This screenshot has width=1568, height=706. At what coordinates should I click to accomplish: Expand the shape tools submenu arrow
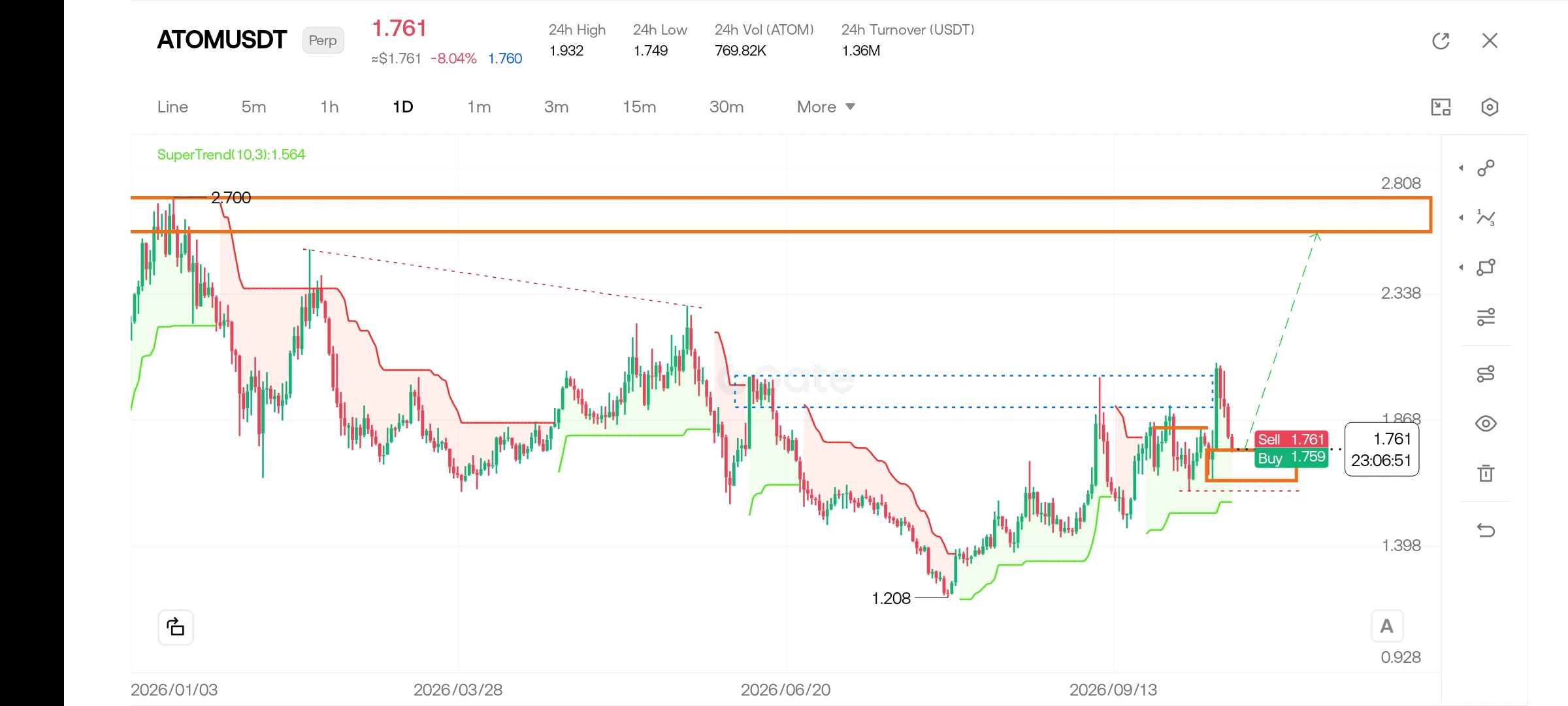pos(1461,267)
